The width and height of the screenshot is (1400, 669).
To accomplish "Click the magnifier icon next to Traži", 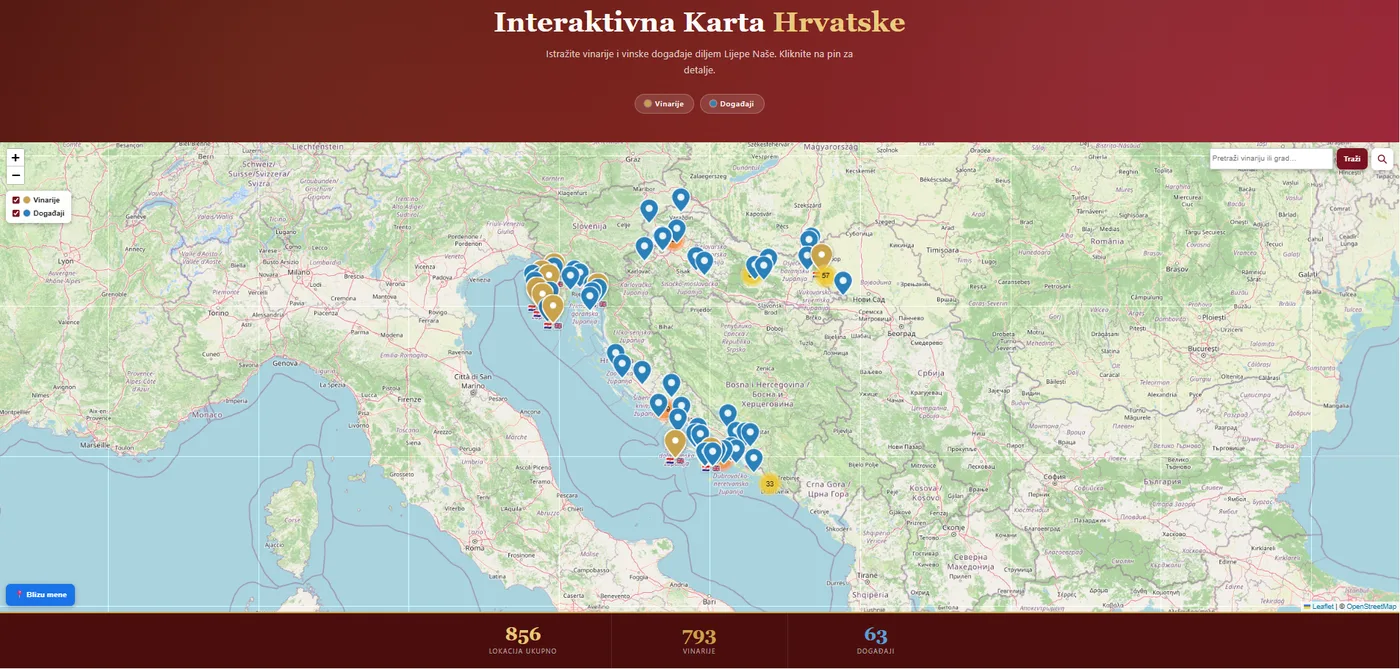I will (1382, 159).
